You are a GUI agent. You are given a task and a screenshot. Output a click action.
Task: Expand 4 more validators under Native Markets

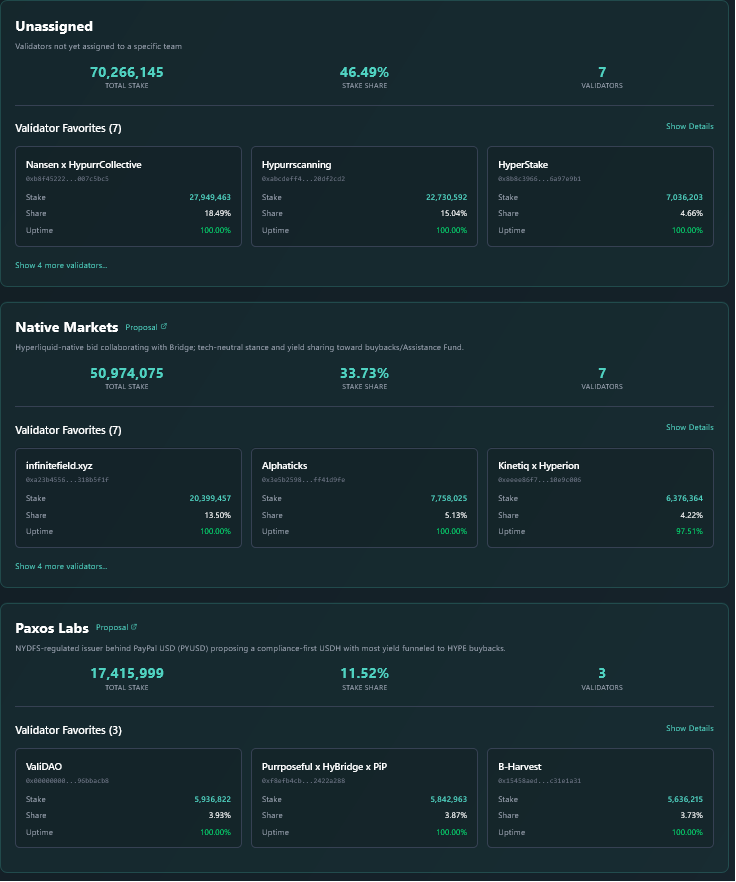(61, 566)
